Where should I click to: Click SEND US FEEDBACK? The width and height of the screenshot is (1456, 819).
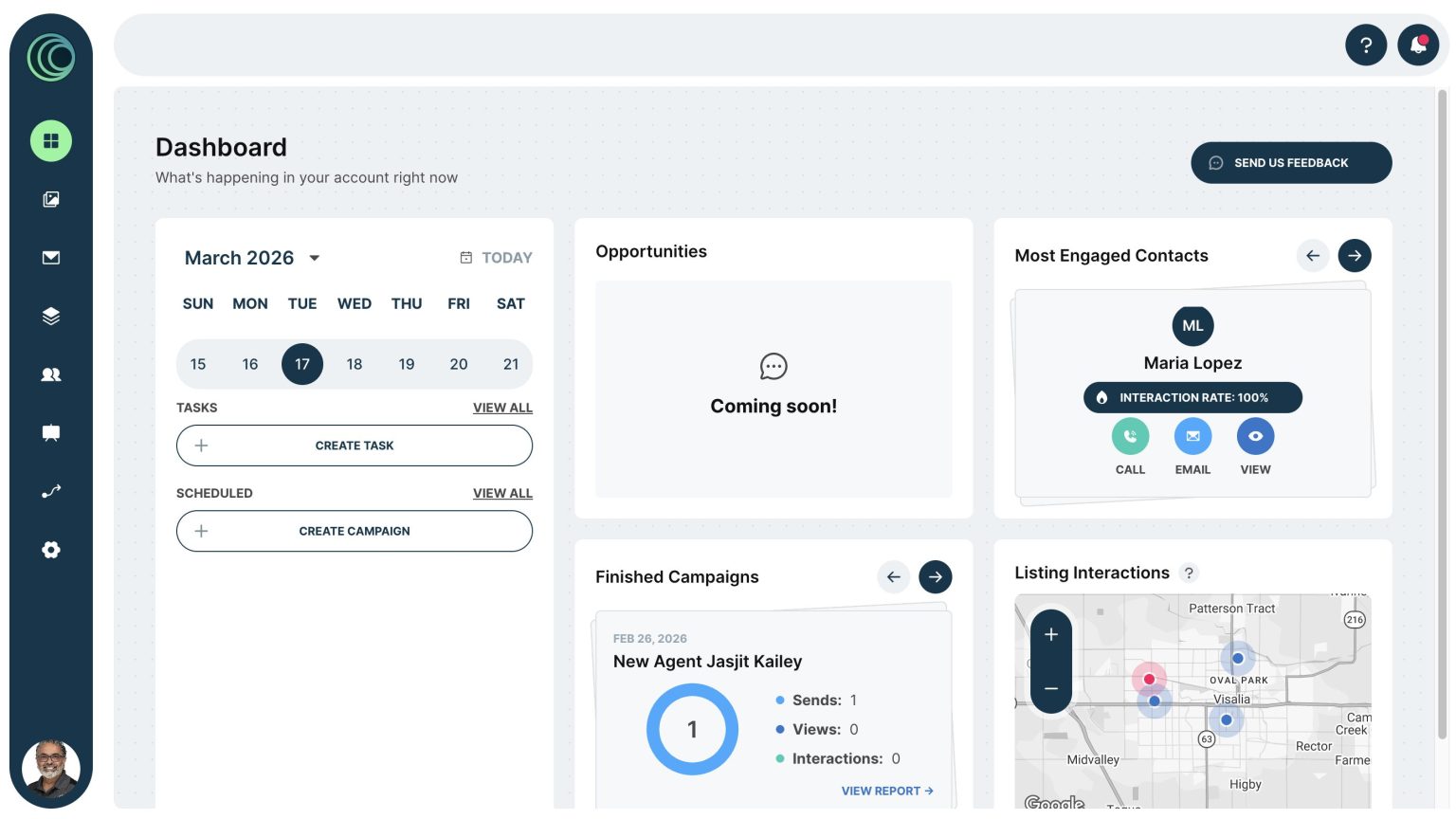[1290, 162]
